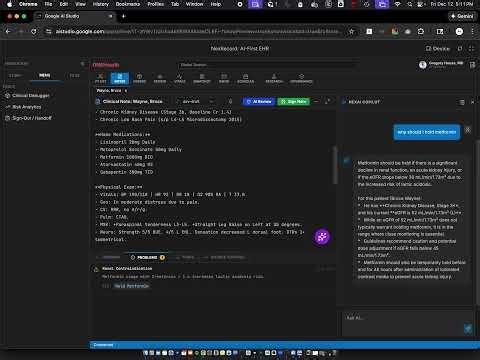Click the 'why should I hold metformin' message
The height and width of the screenshot is (360, 480).
coord(427,132)
